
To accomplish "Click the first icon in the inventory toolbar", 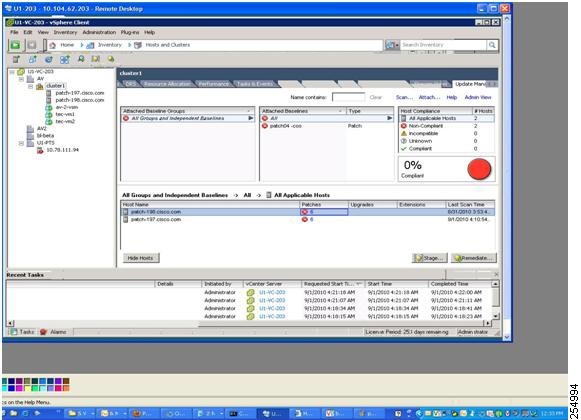I will [x=16, y=59].
